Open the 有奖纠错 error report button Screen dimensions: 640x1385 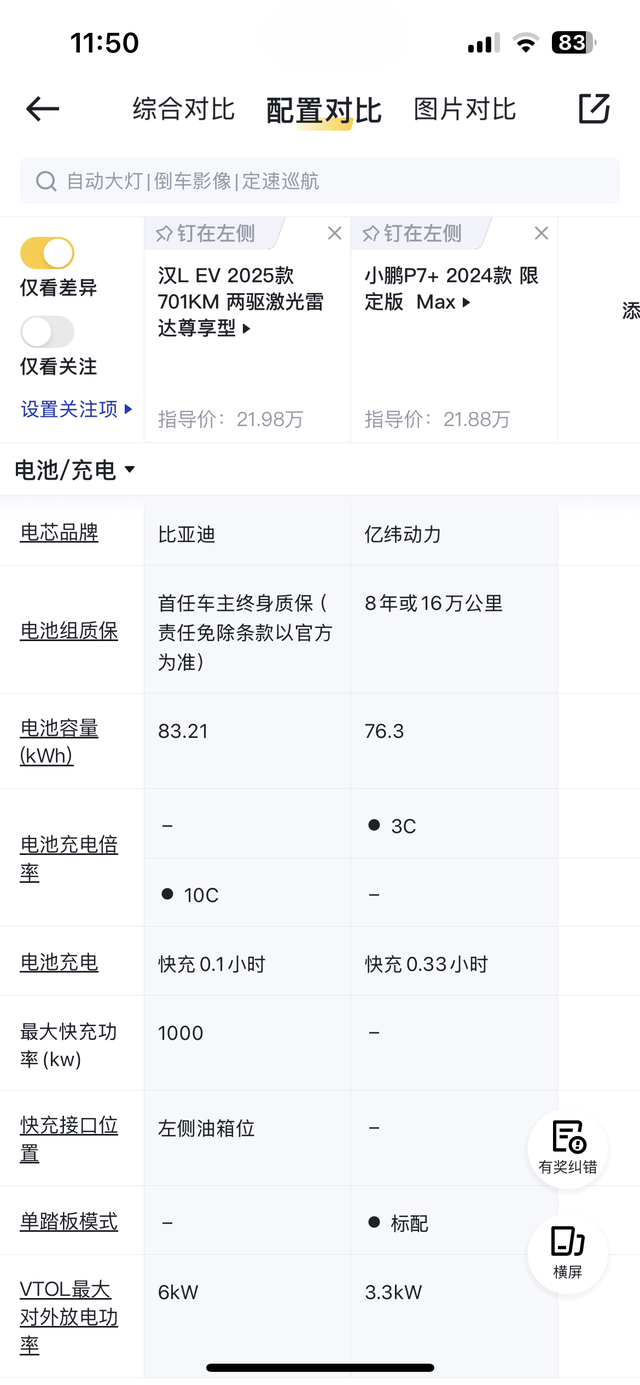[x=568, y=1147]
